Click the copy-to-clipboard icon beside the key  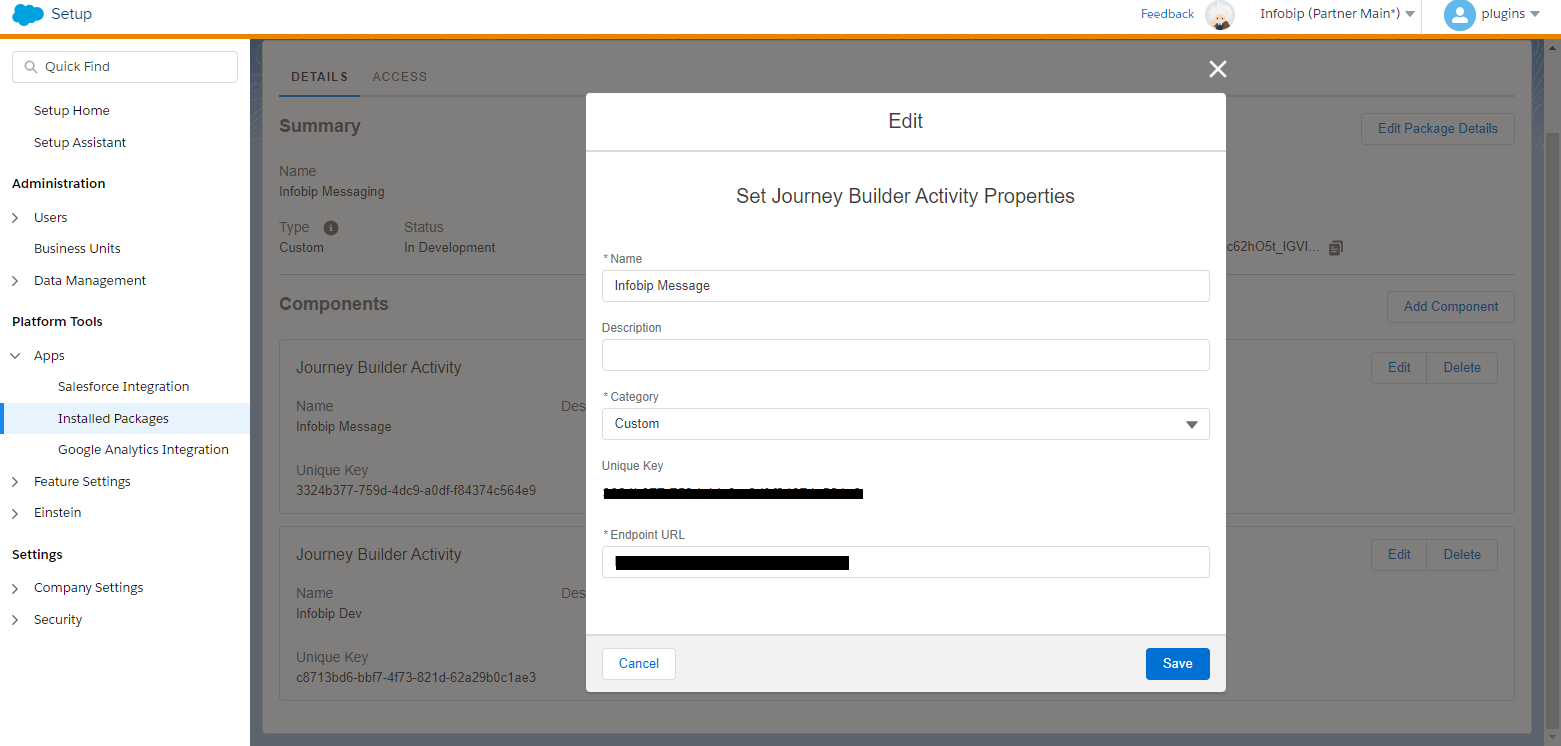tap(1335, 248)
